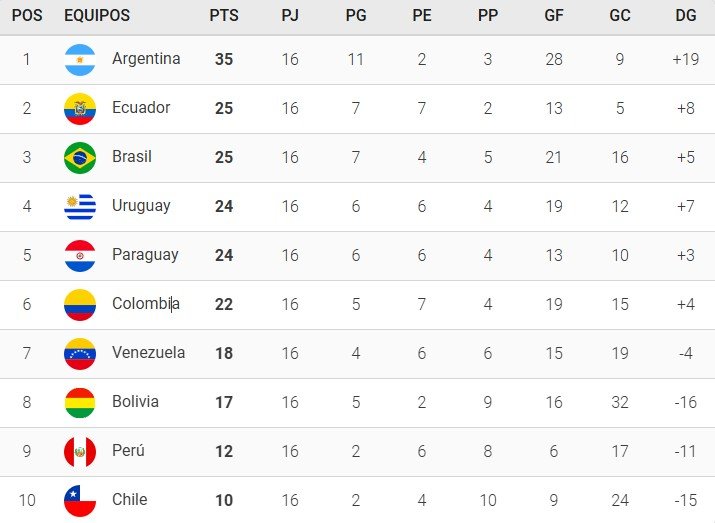Open the Venezuela team name link

tap(149, 352)
